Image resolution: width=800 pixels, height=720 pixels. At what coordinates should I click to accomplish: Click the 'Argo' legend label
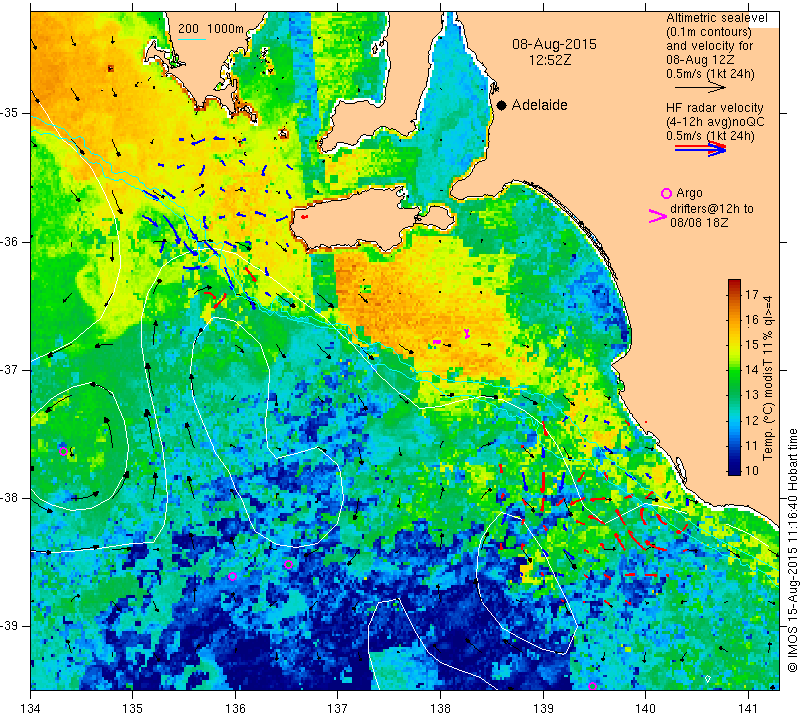point(689,193)
